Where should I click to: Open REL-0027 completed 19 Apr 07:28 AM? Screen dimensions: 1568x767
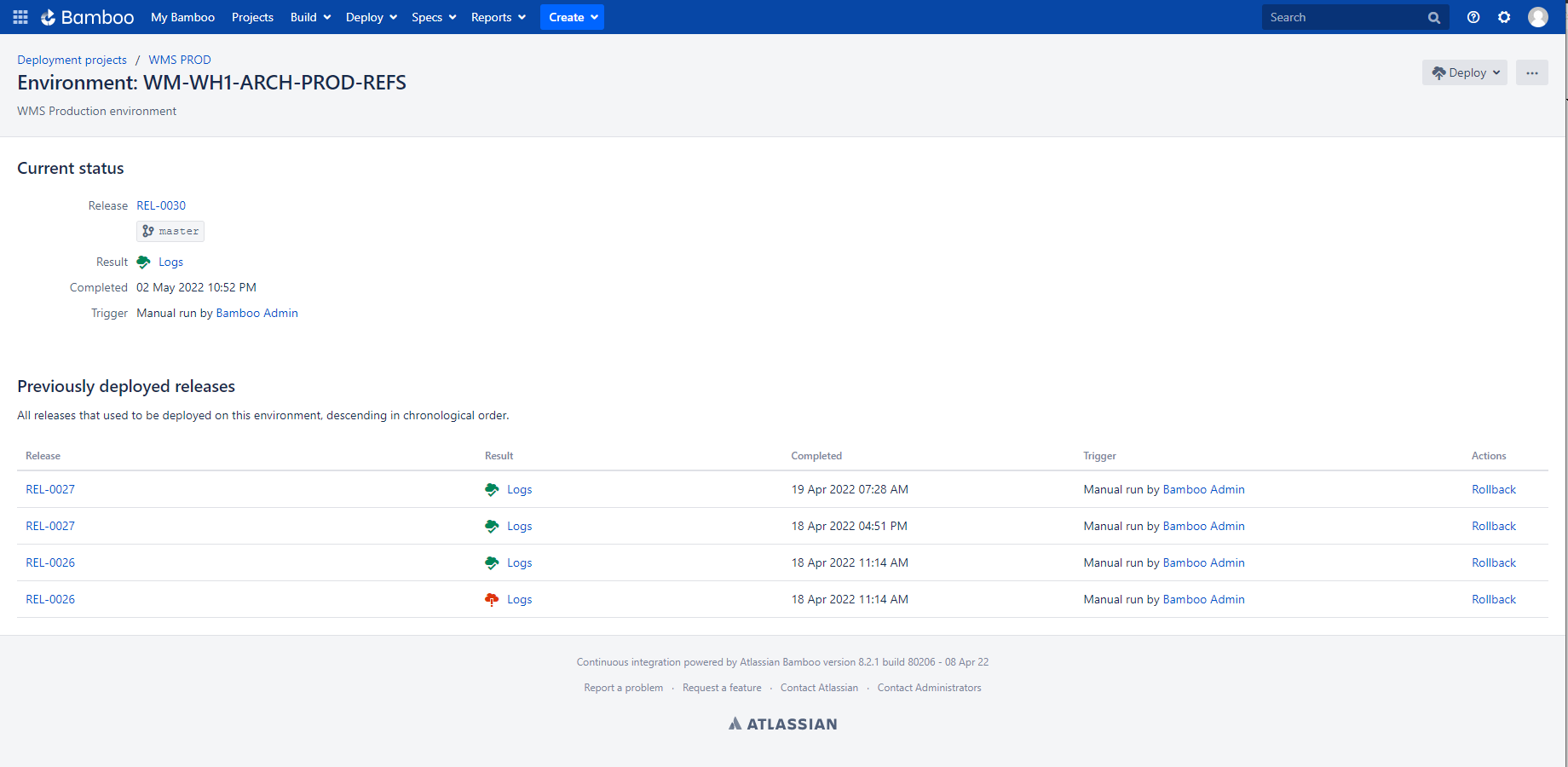click(50, 489)
